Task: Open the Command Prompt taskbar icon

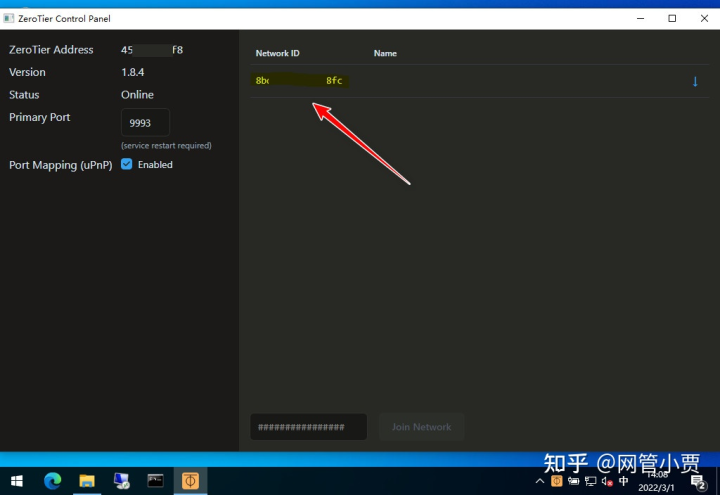Action: click(156, 481)
